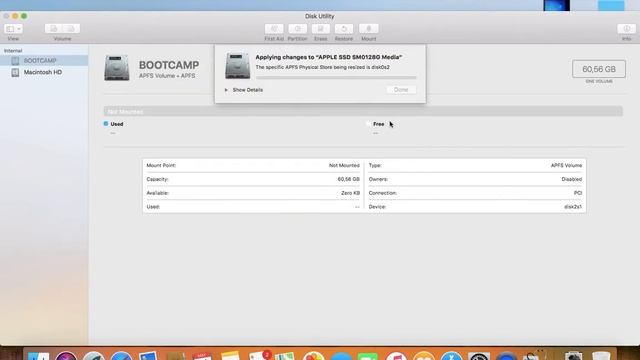Open Siri from the Dock
Screen dimensions: 640x360
point(66,356)
